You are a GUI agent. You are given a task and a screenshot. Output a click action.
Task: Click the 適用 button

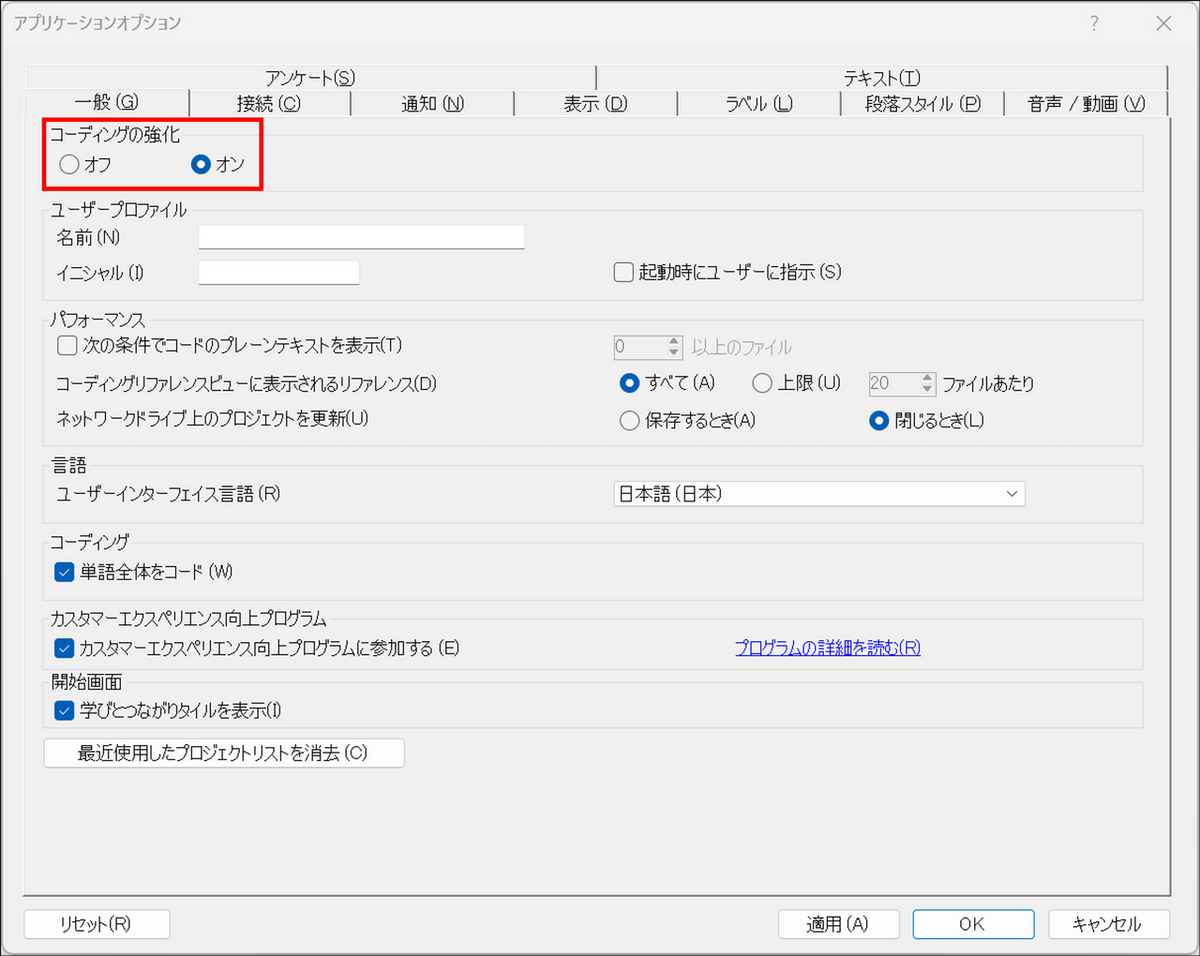pyautogui.click(x=838, y=924)
